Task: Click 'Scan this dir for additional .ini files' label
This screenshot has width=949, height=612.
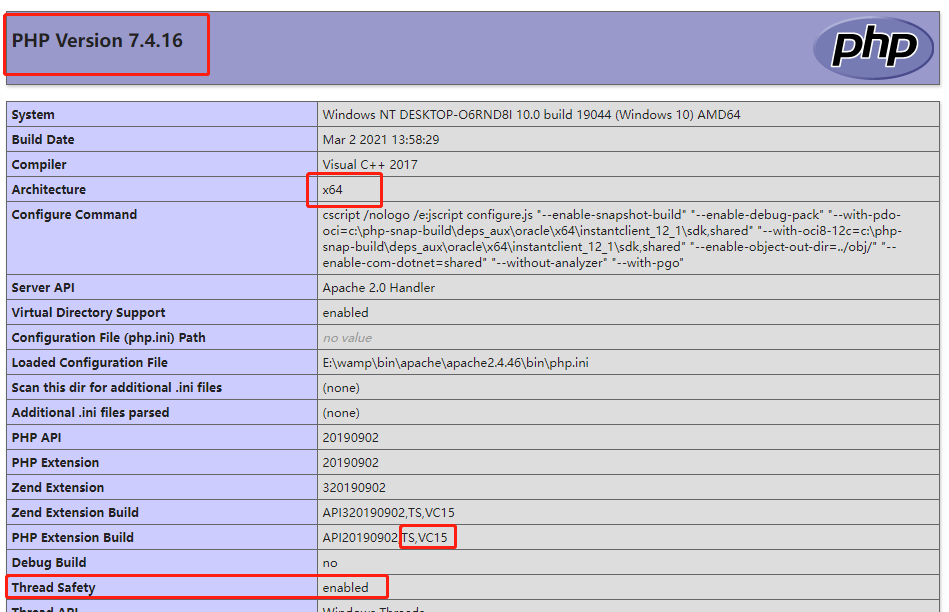Action: click(116, 387)
